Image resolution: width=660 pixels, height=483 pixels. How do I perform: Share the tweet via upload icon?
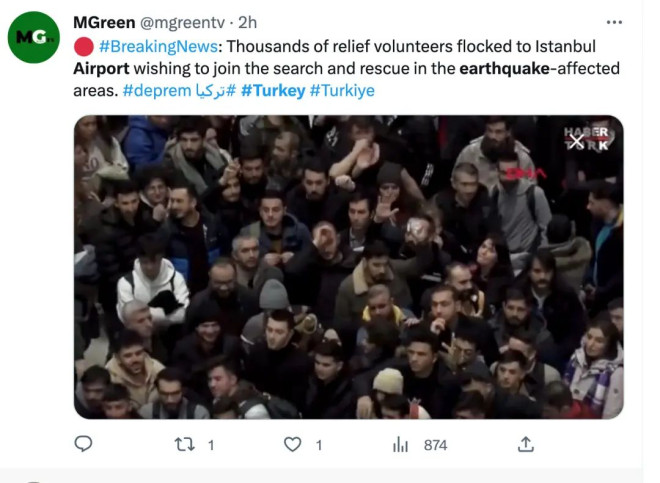click(x=526, y=444)
